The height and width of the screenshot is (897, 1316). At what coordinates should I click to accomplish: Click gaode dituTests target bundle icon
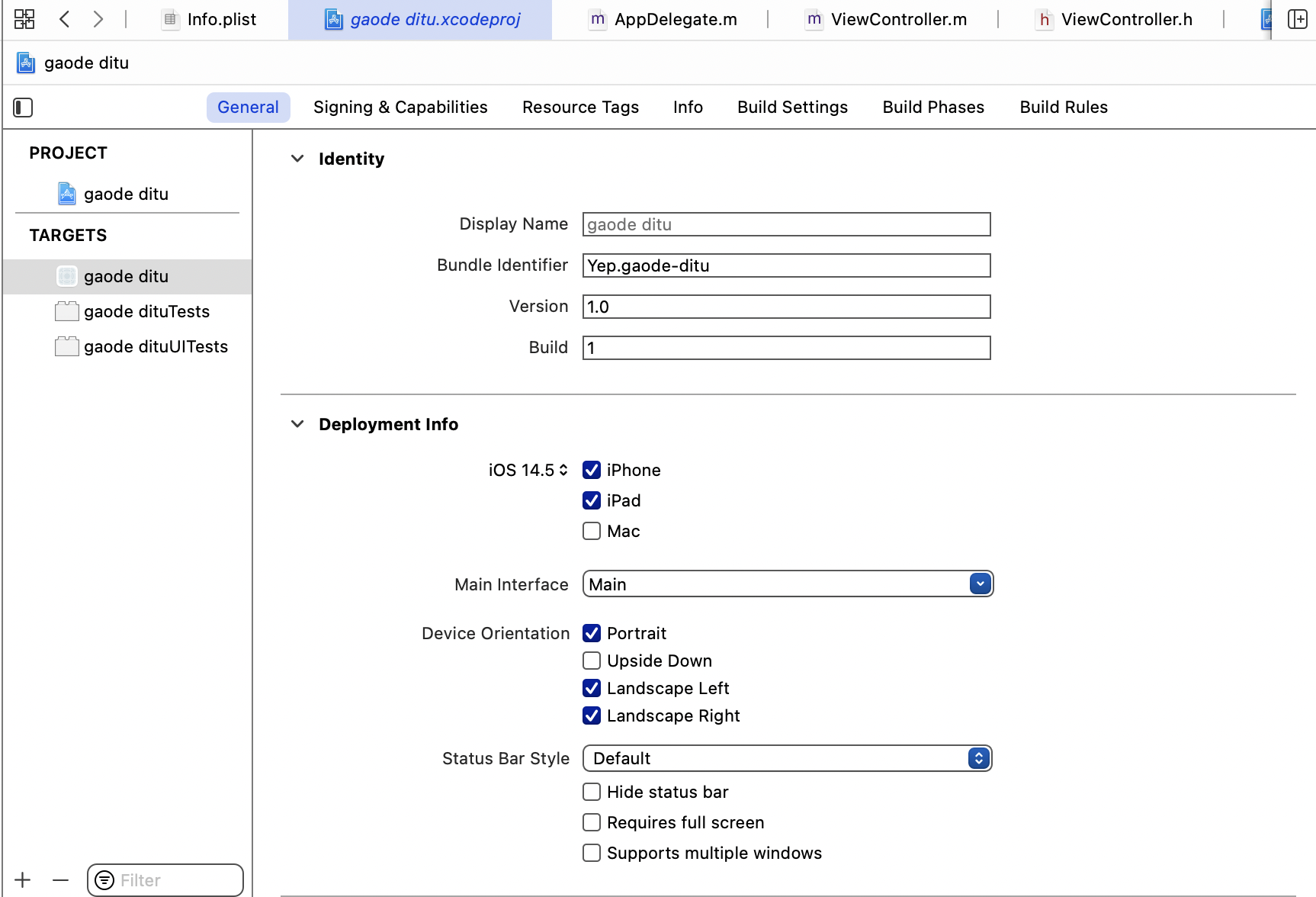(67, 311)
